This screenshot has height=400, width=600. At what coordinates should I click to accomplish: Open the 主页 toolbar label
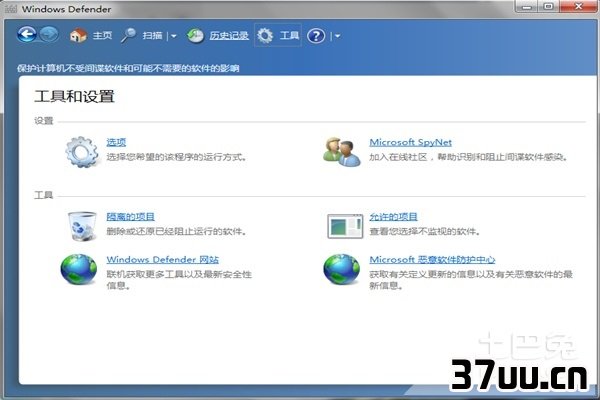pos(102,36)
